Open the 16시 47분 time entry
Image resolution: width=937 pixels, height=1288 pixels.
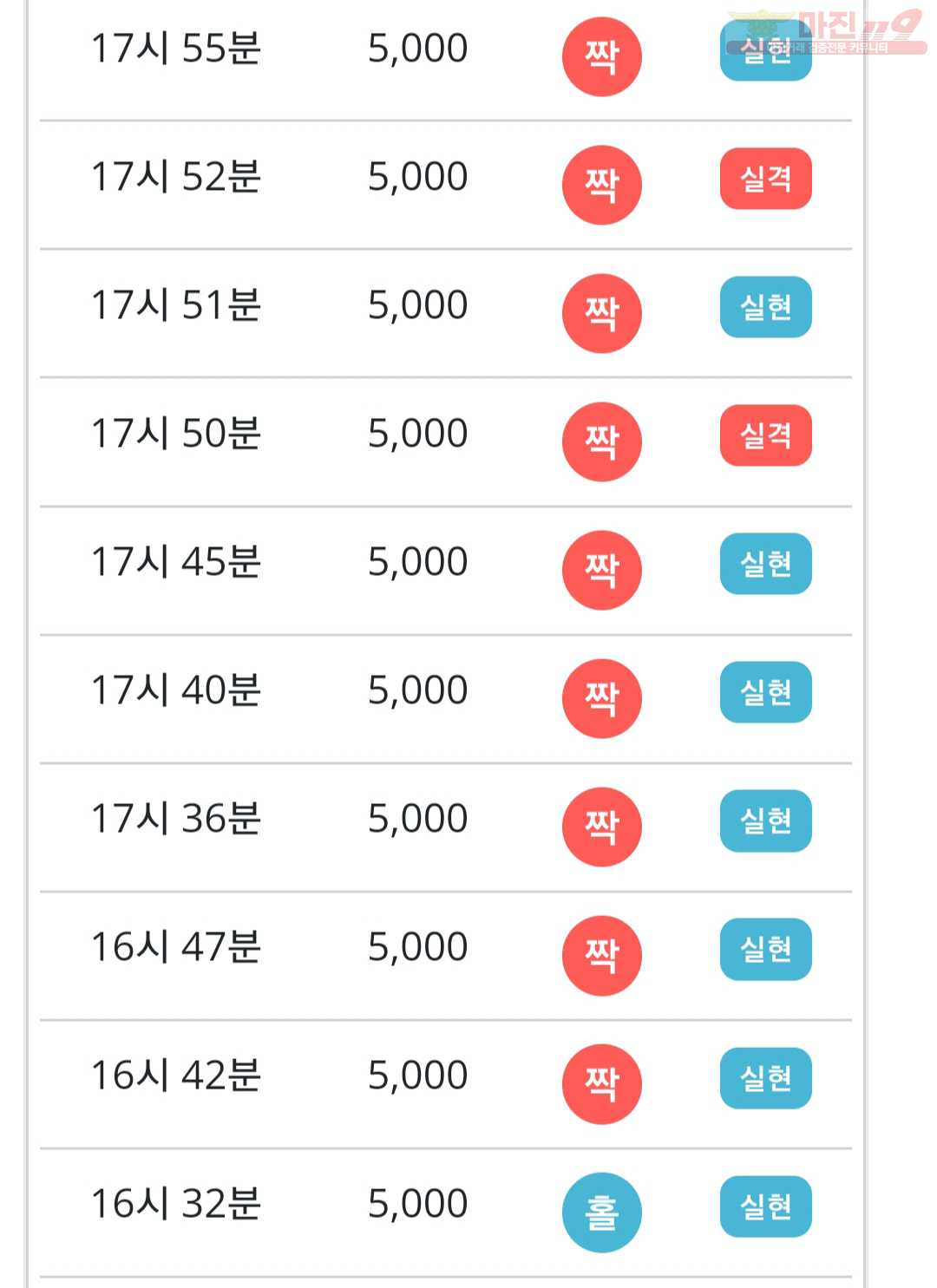pos(176,948)
